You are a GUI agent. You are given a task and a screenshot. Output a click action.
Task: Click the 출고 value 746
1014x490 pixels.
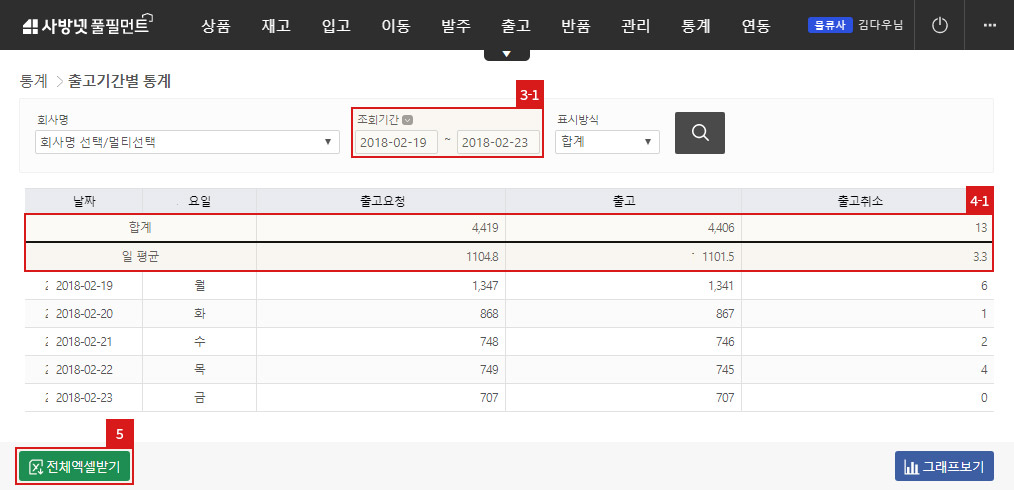pyautogui.click(x=725, y=341)
